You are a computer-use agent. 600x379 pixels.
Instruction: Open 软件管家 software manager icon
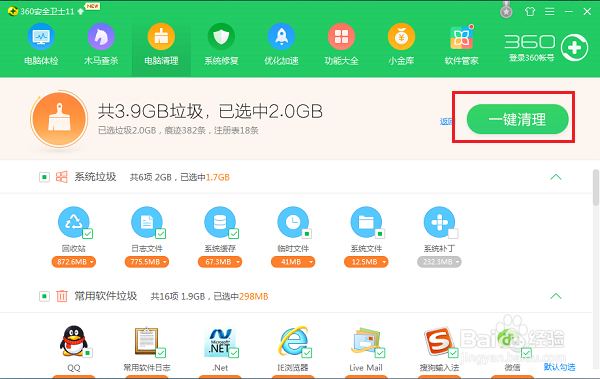click(x=461, y=38)
